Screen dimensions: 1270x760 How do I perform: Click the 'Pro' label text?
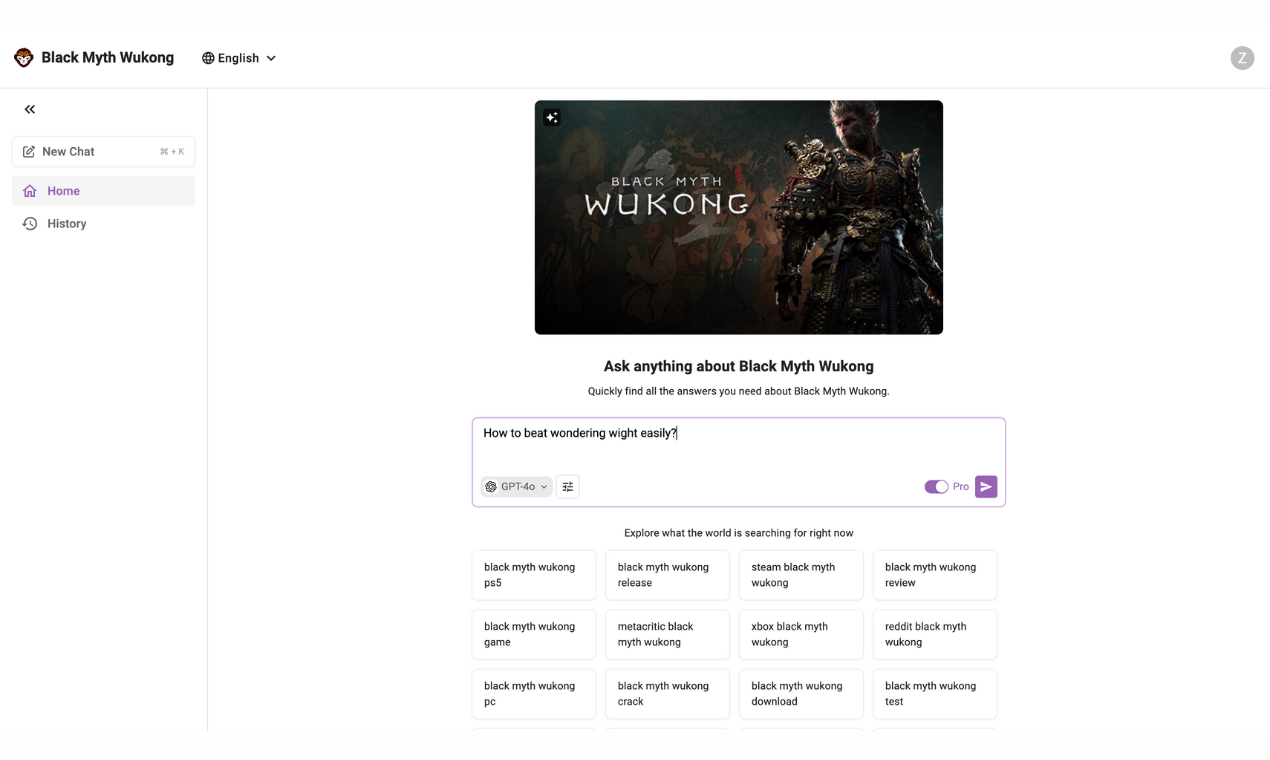click(961, 487)
